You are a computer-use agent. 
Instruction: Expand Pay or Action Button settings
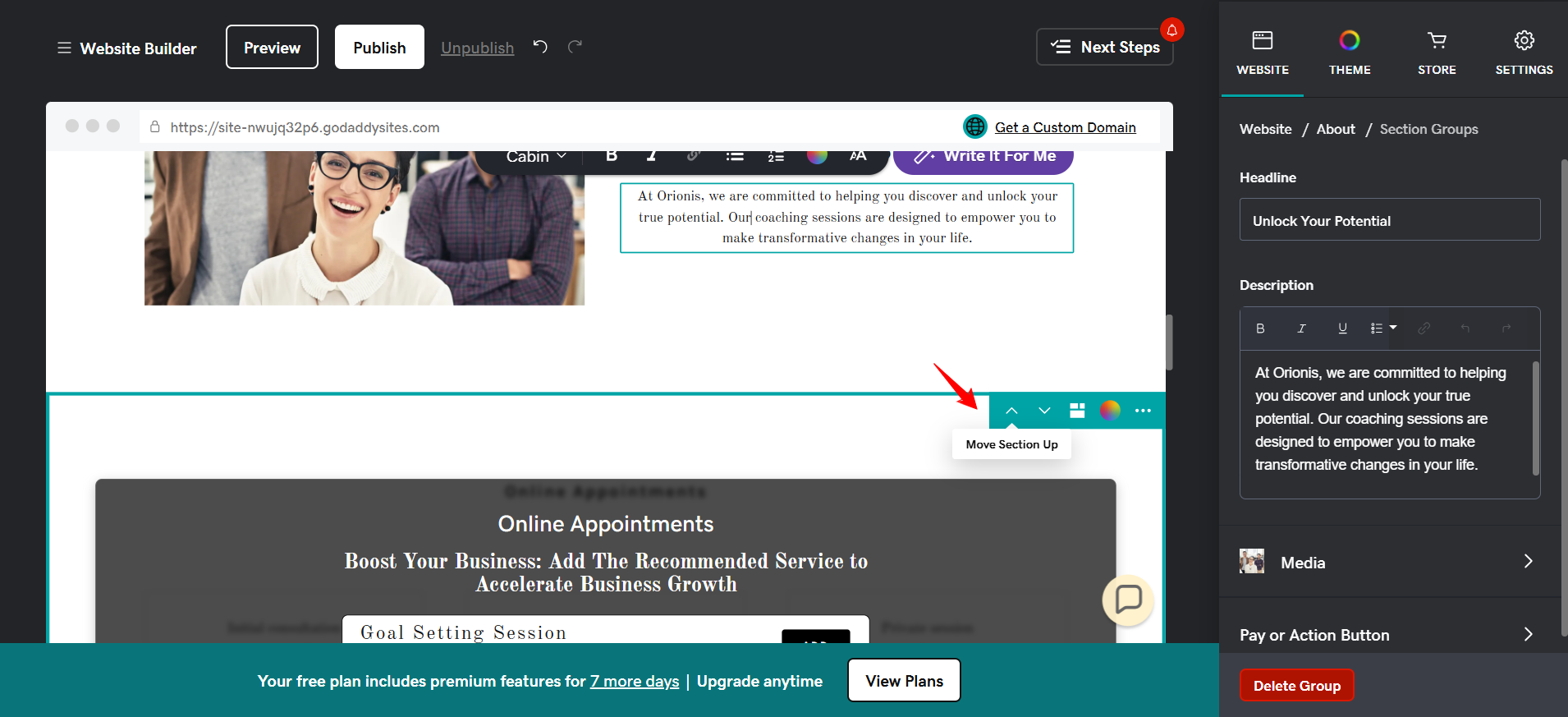pyautogui.click(x=1390, y=635)
